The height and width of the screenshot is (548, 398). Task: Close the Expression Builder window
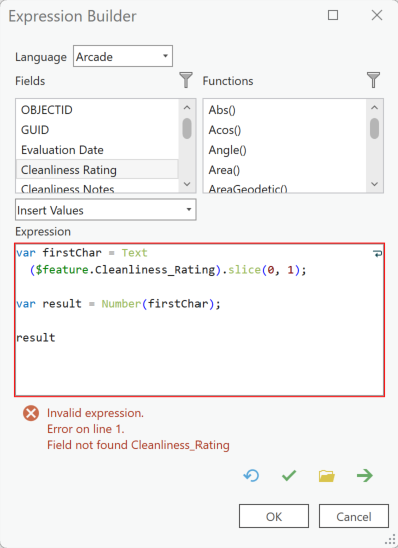377,15
